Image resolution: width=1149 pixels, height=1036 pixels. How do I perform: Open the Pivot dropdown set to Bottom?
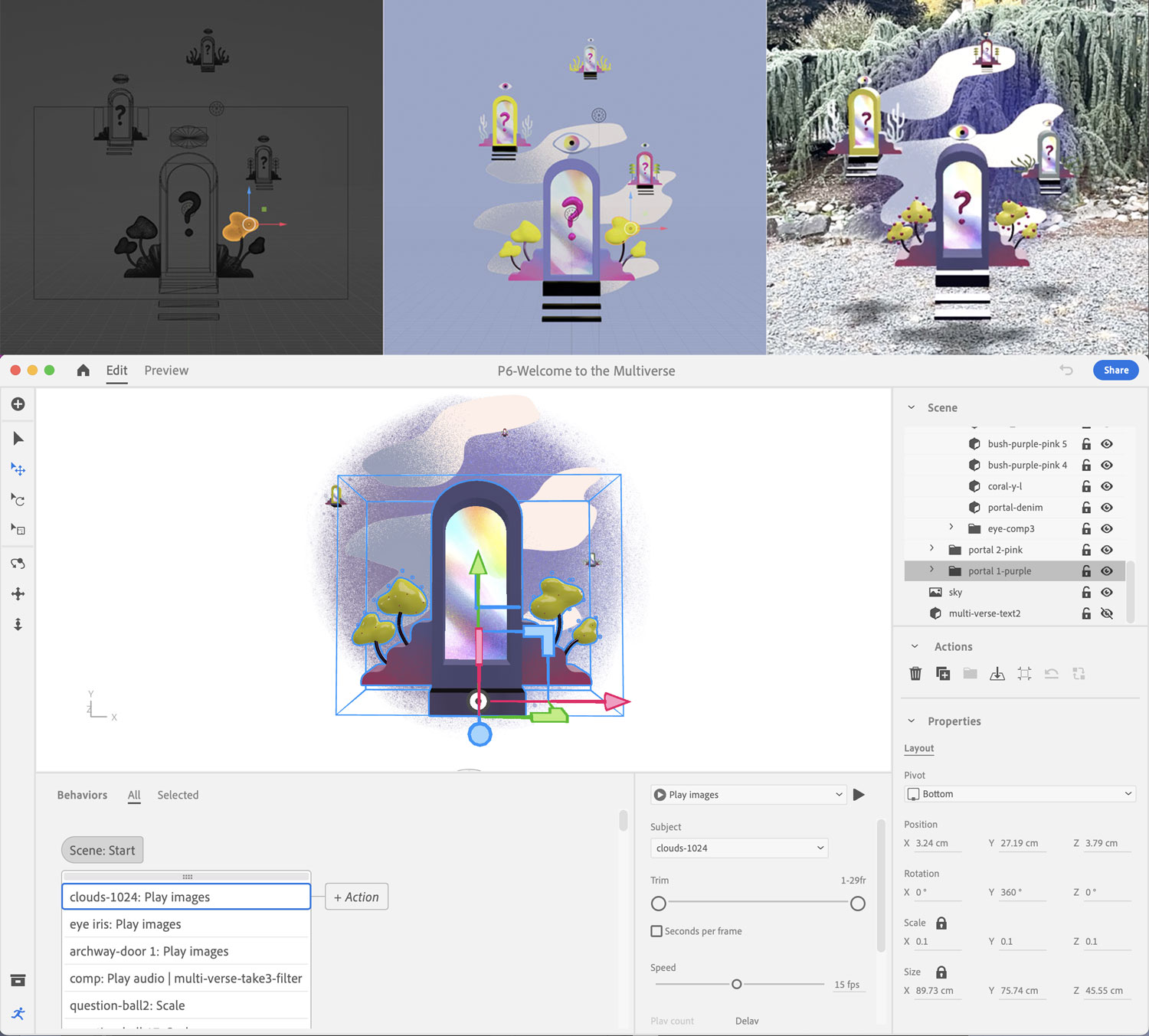(1019, 794)
